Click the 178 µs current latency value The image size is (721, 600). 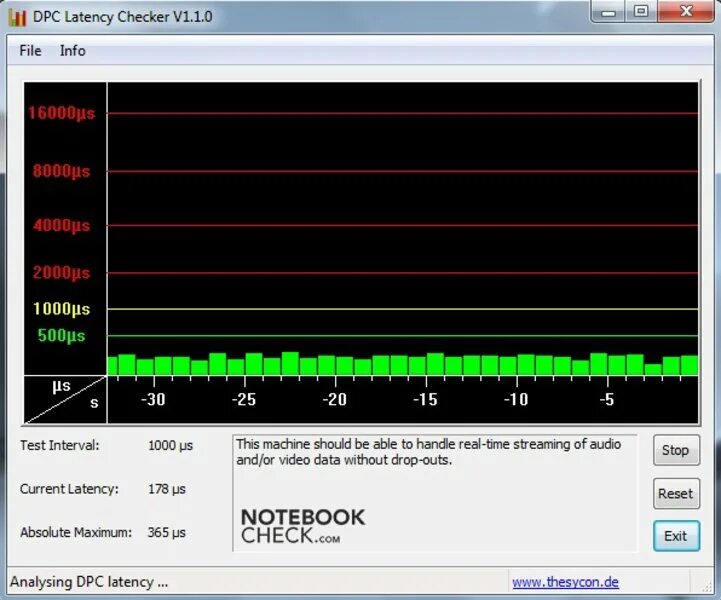pos(166,489)
